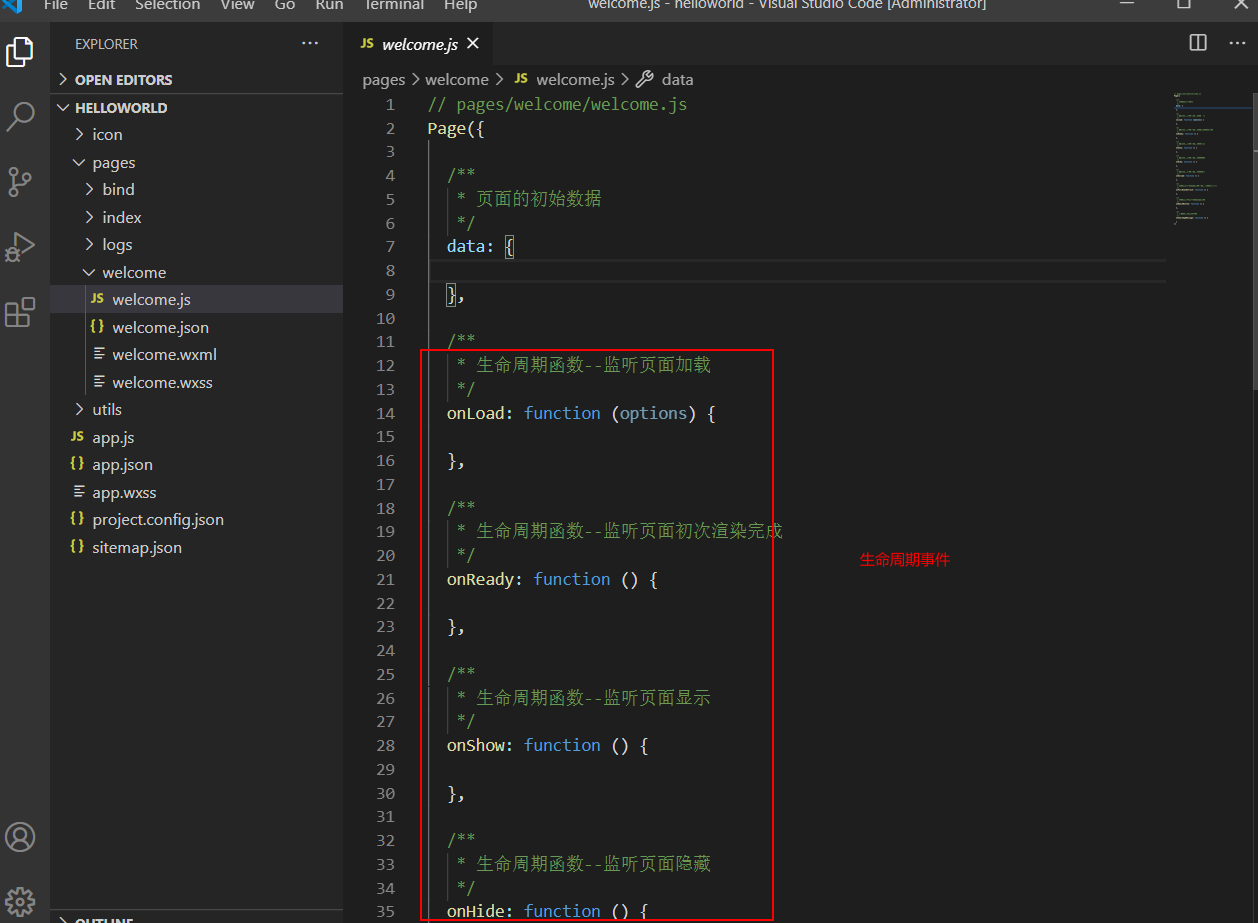Open the Go menu

(x=285, y=5)
